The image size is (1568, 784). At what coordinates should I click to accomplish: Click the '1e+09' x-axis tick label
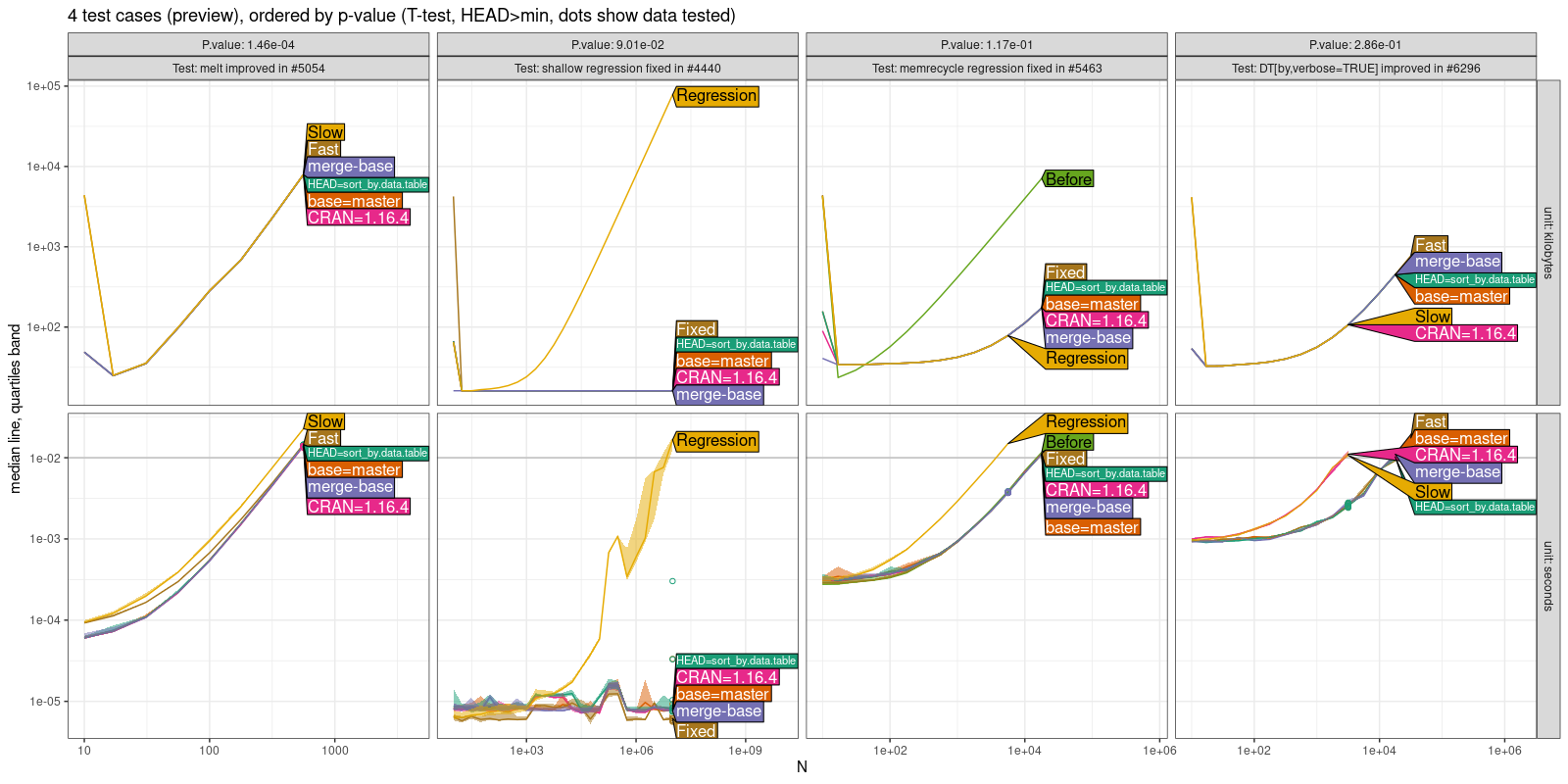pos(745,751)
